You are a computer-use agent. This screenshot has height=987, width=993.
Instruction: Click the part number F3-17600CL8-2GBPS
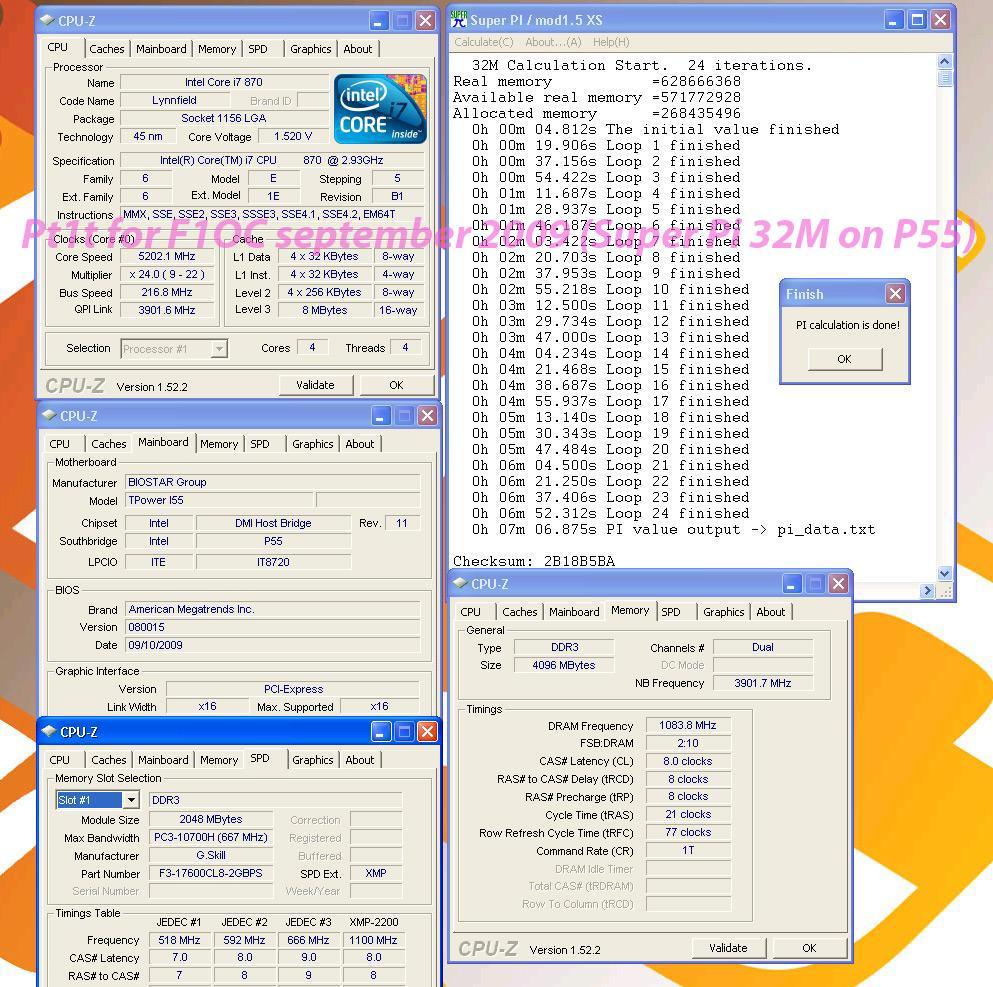pos(211,873)
